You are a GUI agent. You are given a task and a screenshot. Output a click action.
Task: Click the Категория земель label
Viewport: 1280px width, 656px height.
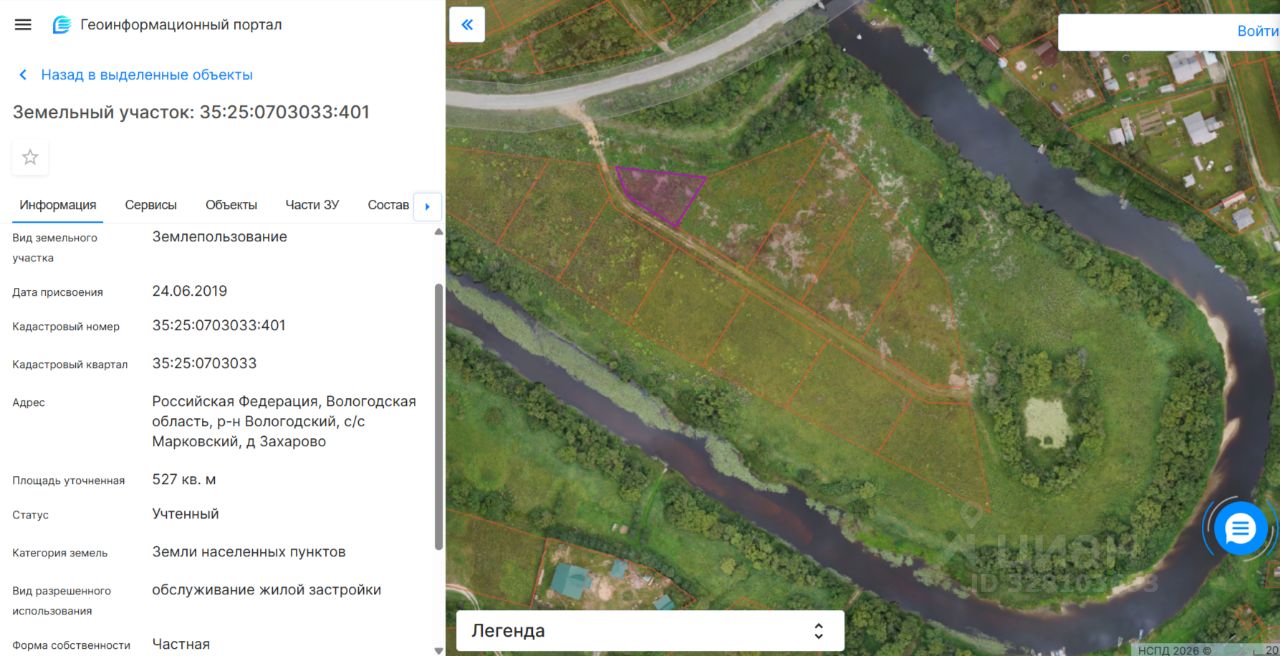(60, 553)
